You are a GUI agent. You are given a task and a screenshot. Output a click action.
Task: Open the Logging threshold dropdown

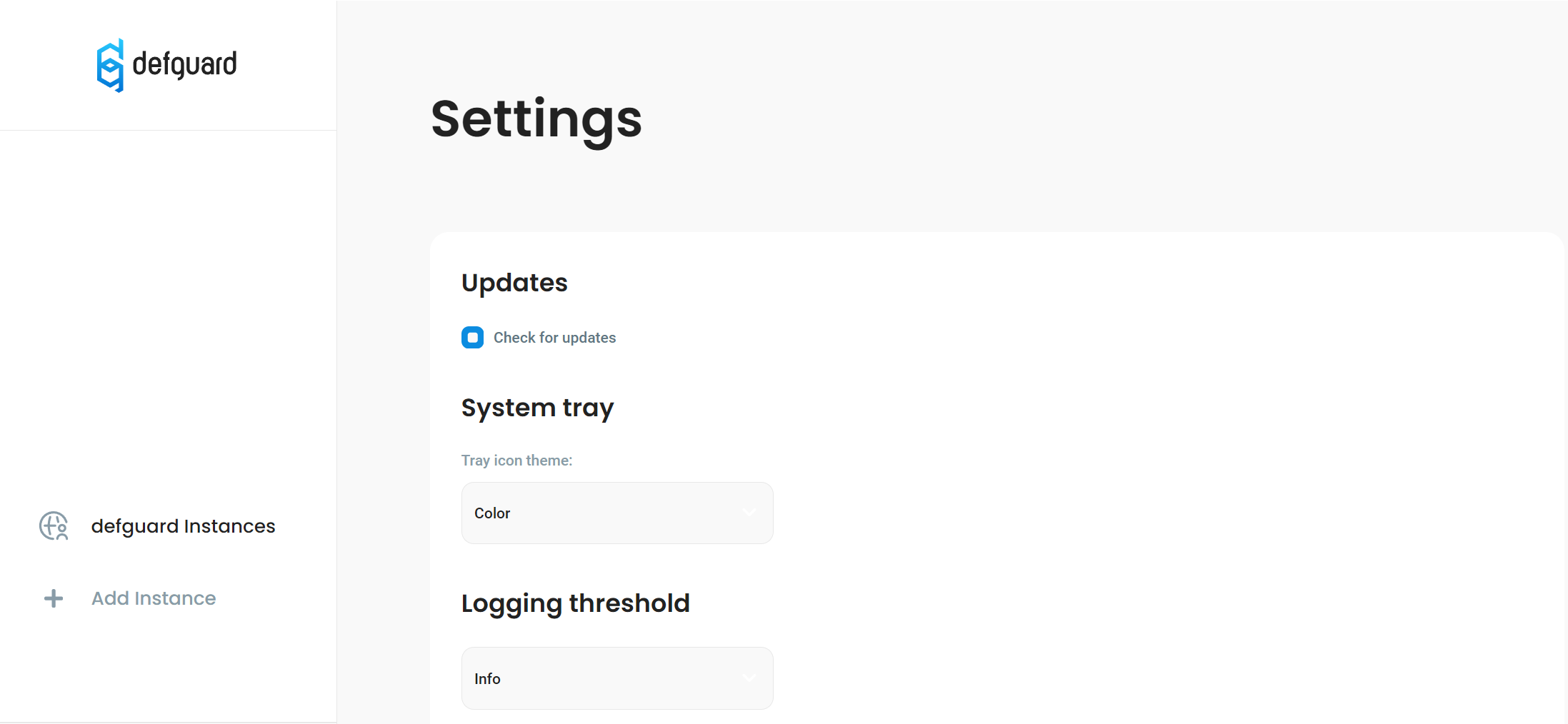[616, 678]
